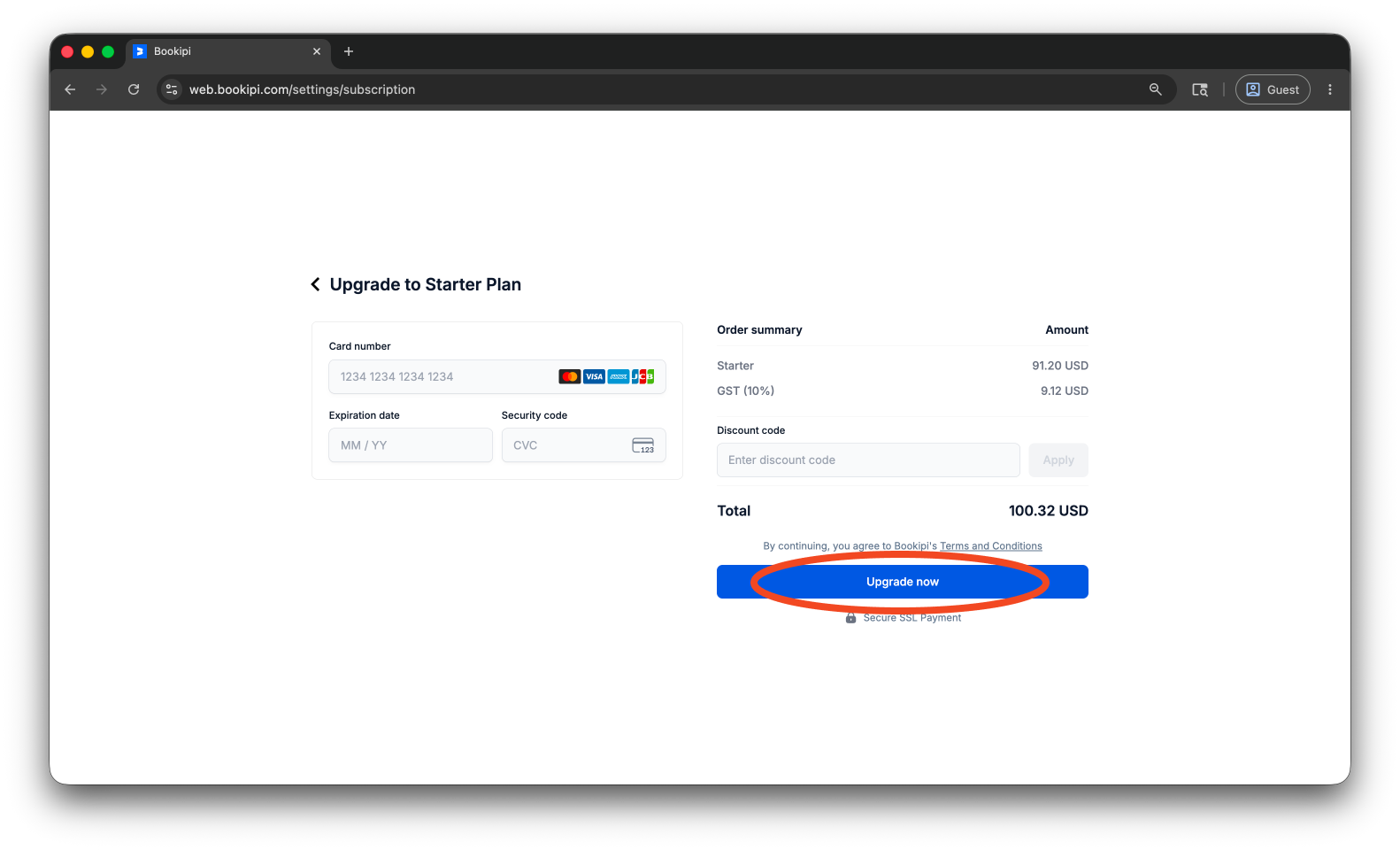Viewport: 1400px width, 850px height.
Task: View site information icon in address bar
Action: coord(173,89)
